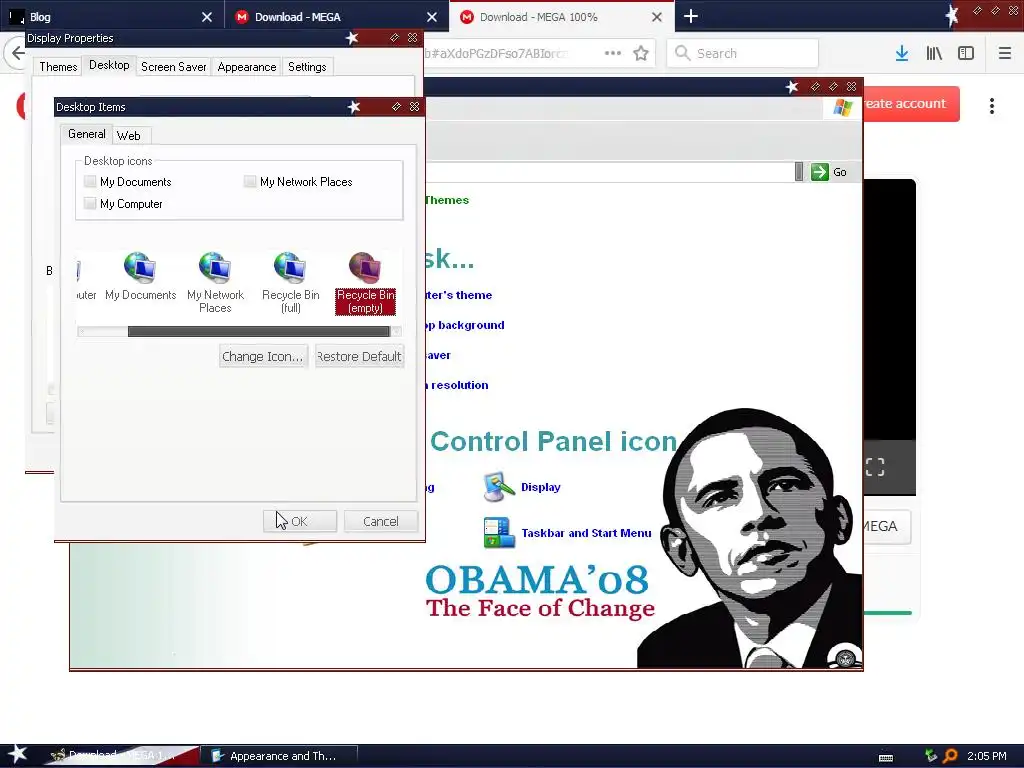The height and width of the screenshot is (768, 1024).
Task: Click the star icon on Desktop Items title bar
Action: (x=354, y=106)
